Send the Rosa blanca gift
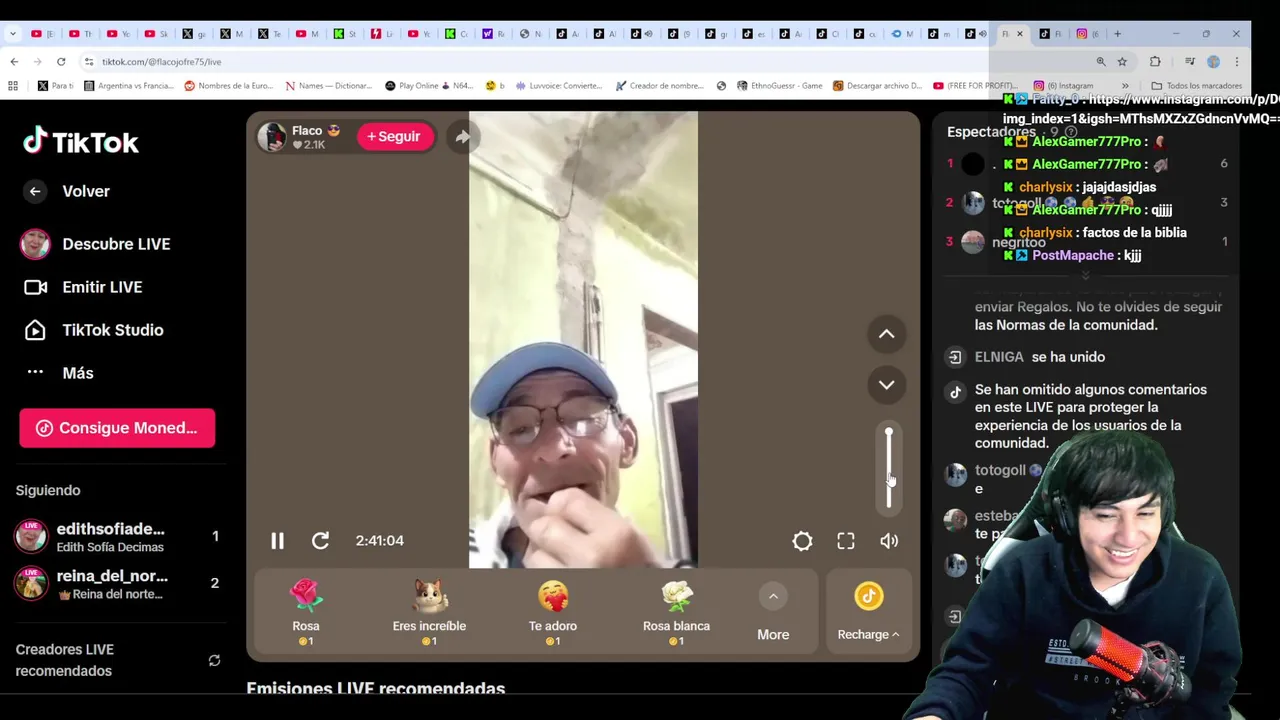The width and height of the screenshot is (1280, 720). pyautogui.click(x=677, y=612)
